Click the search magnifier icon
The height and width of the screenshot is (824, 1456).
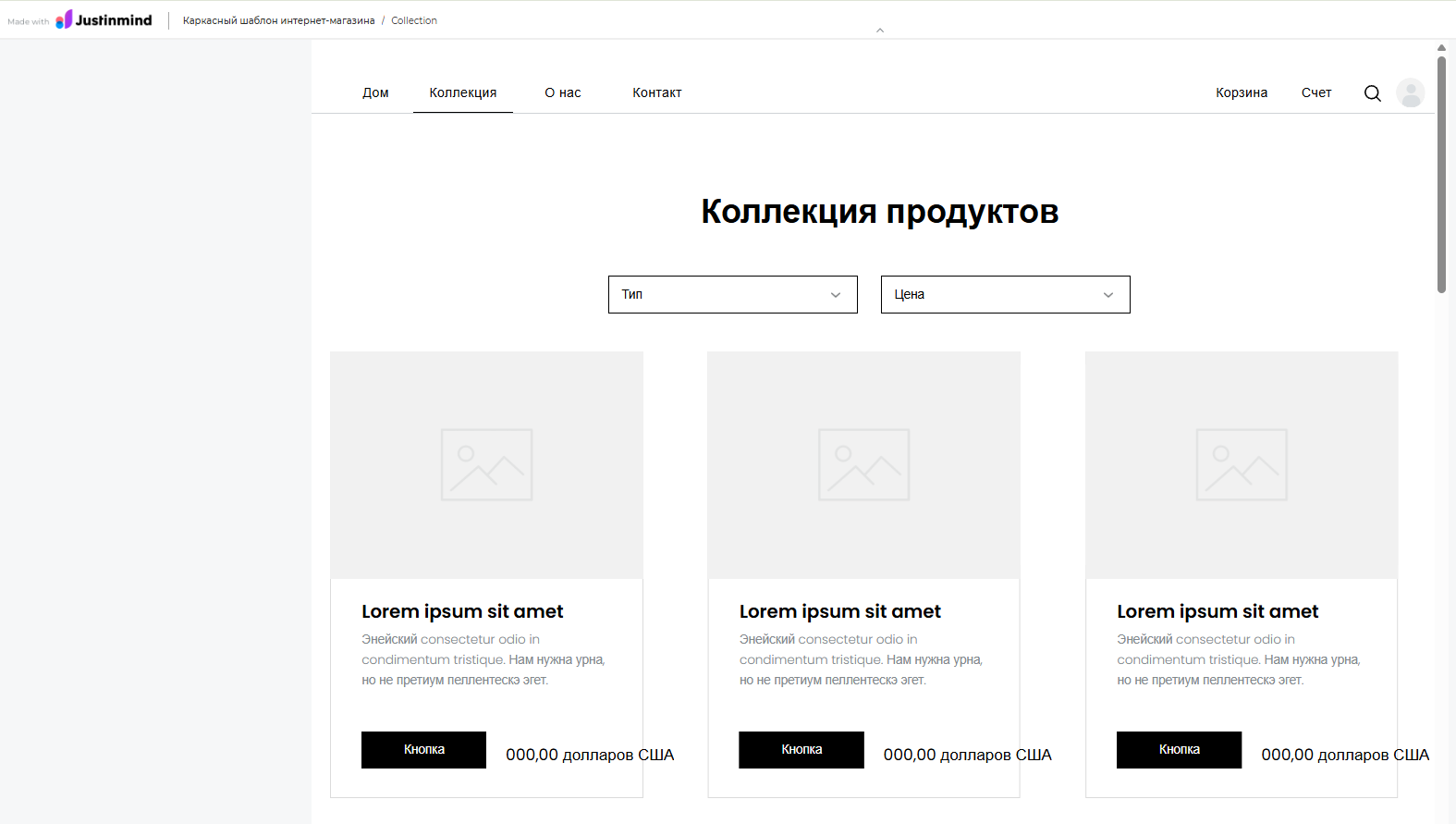(1373, 93)
